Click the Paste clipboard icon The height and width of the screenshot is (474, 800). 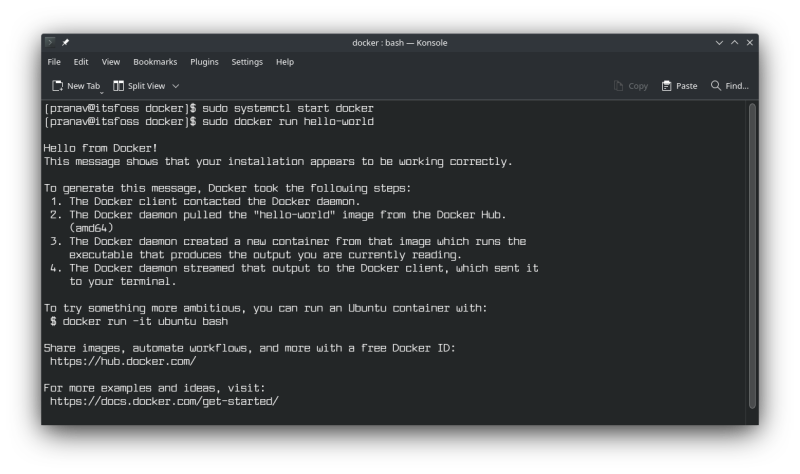(667, 86)
